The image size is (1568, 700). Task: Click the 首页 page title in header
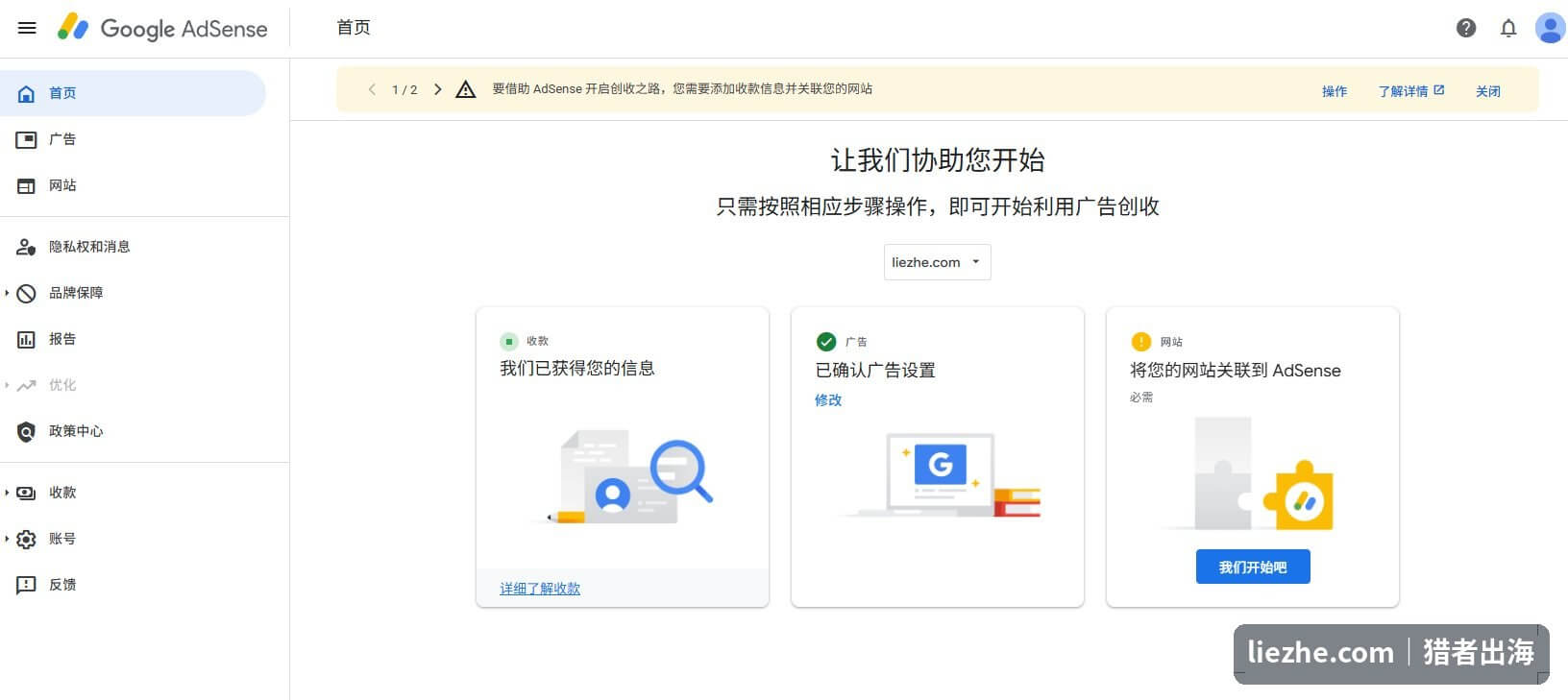(354, 28)
